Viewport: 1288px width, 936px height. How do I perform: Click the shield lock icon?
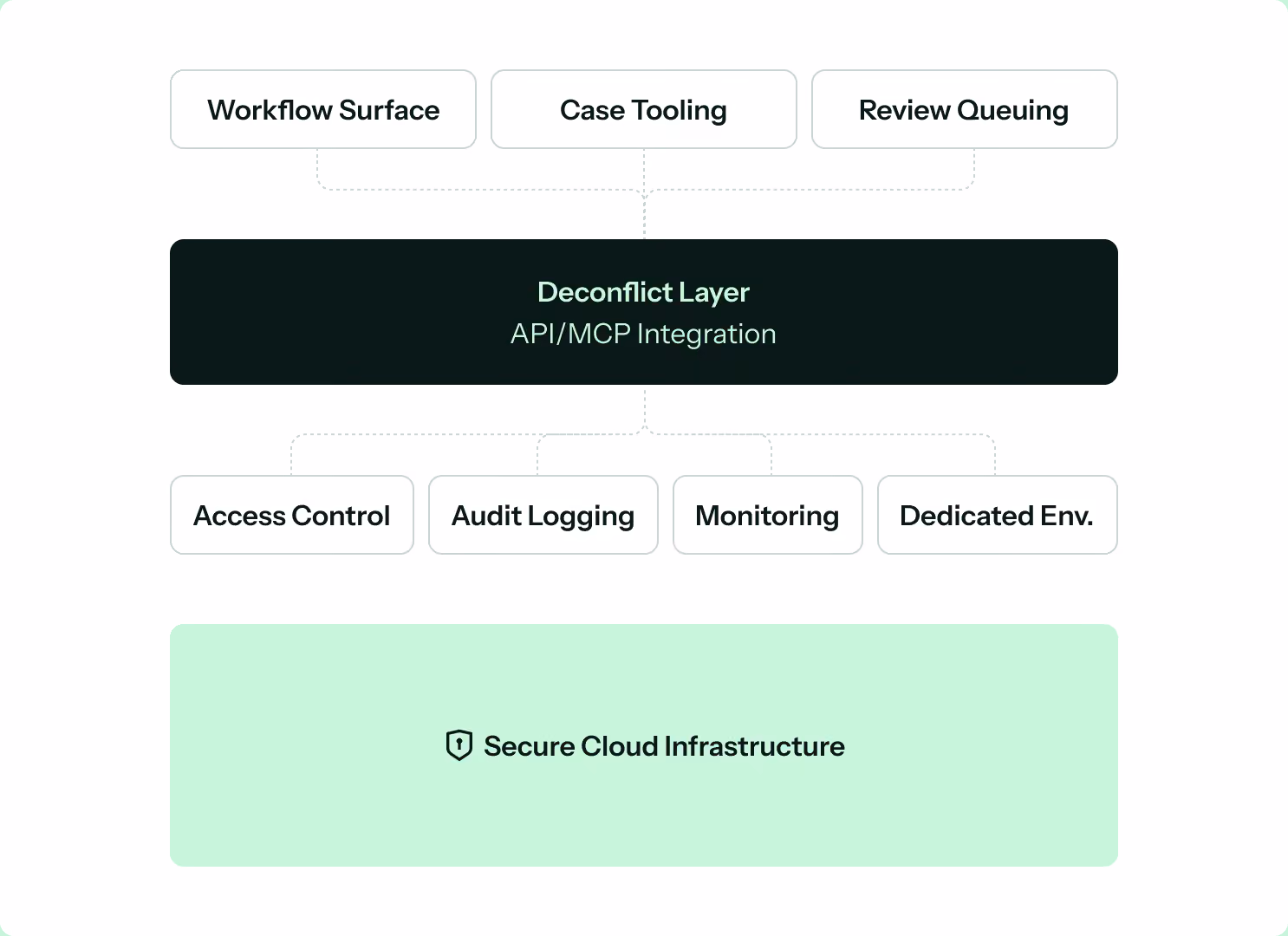pyautogui.click(x=459, y=745)
